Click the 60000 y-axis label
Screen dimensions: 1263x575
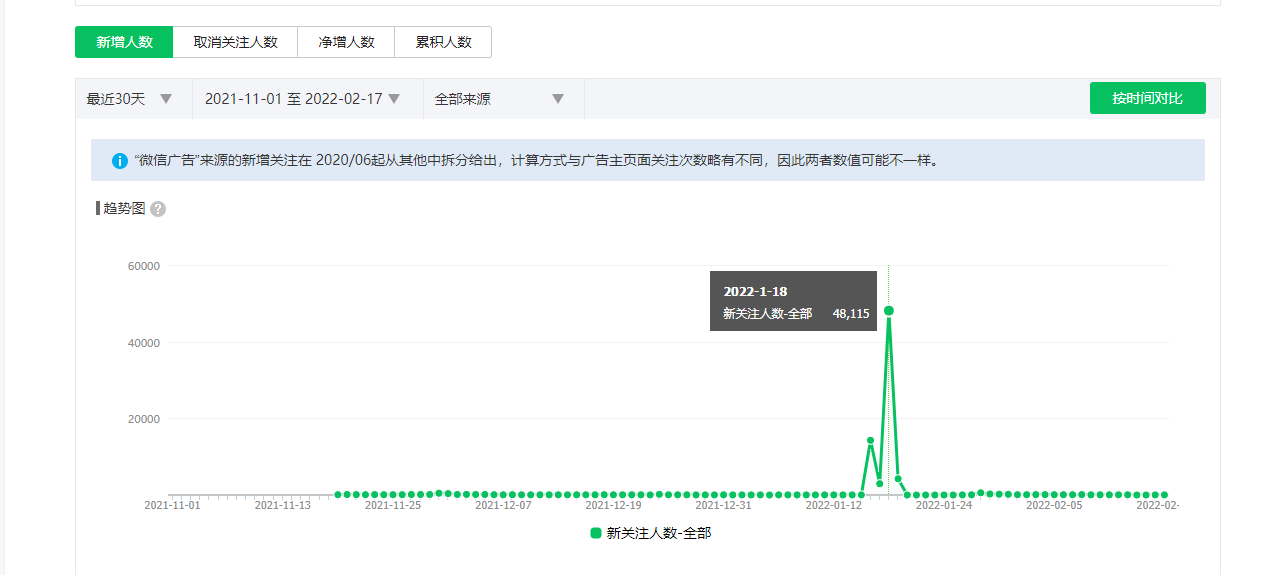[142, 266]
